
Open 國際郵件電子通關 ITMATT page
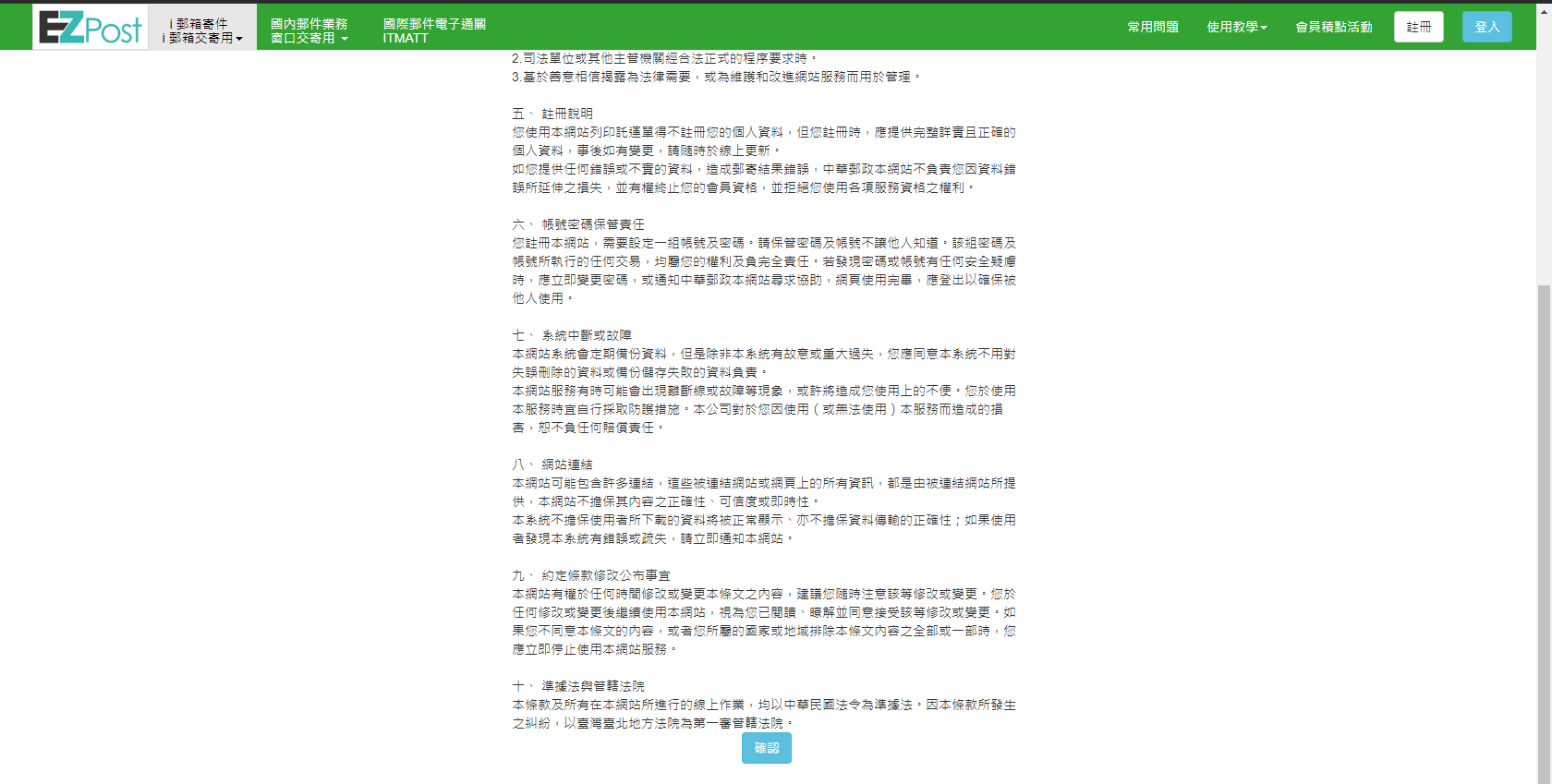pos(434,30)
